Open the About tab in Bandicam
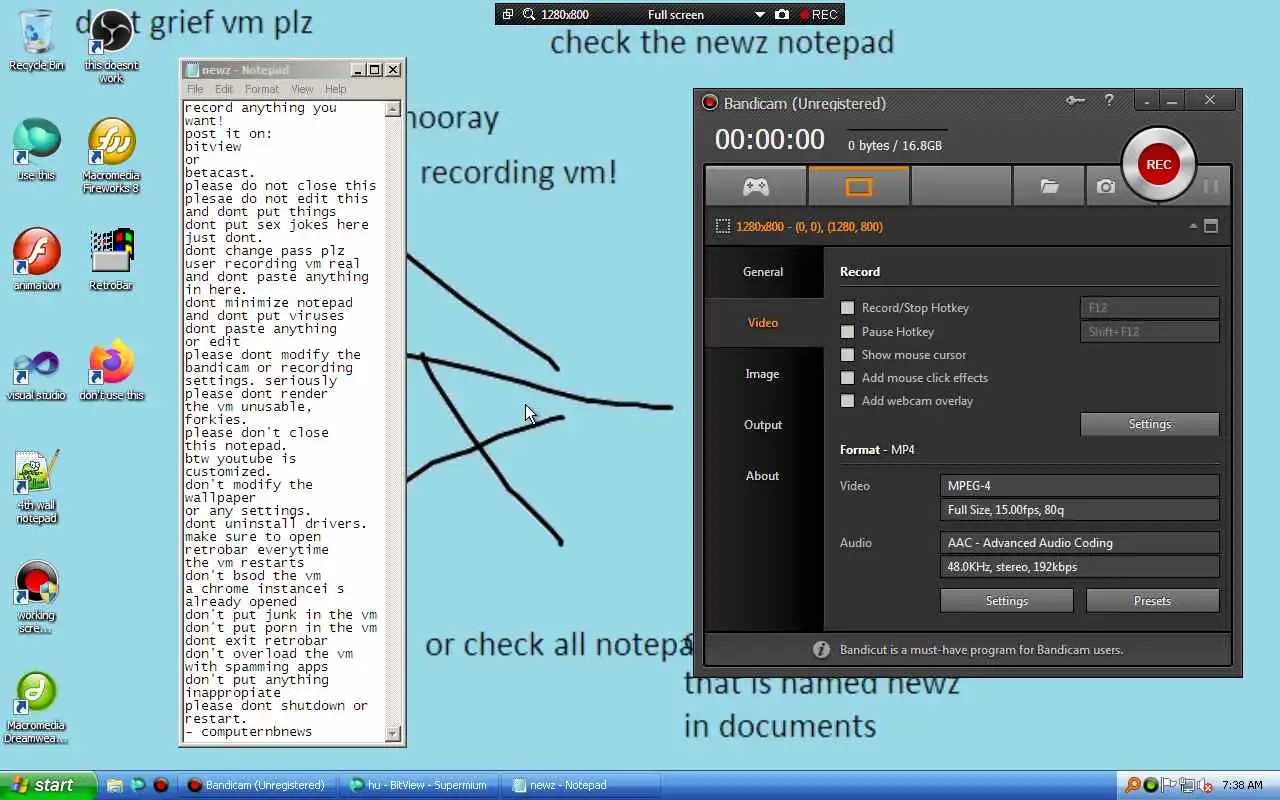Screen dimensions: 1280x800 [x=763, y=476]
